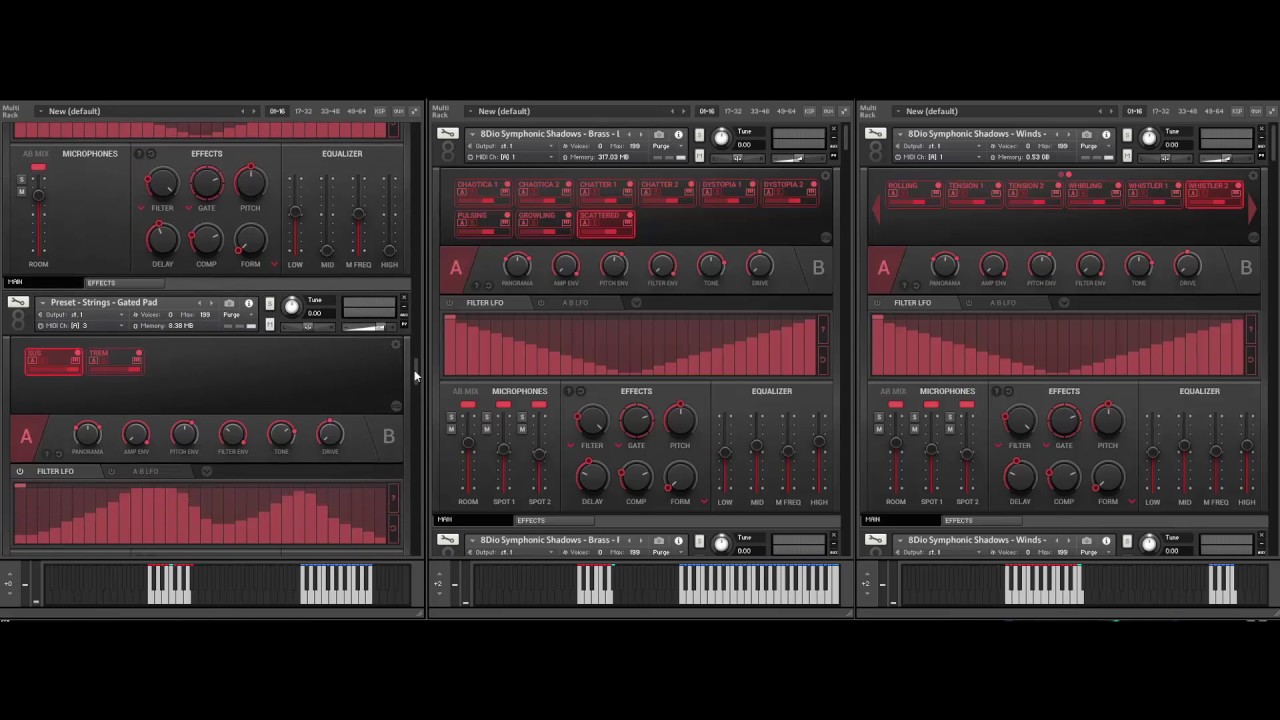
Task: Click the Filter LFO step graph in the Brass panel
Action: pos(630,345)
